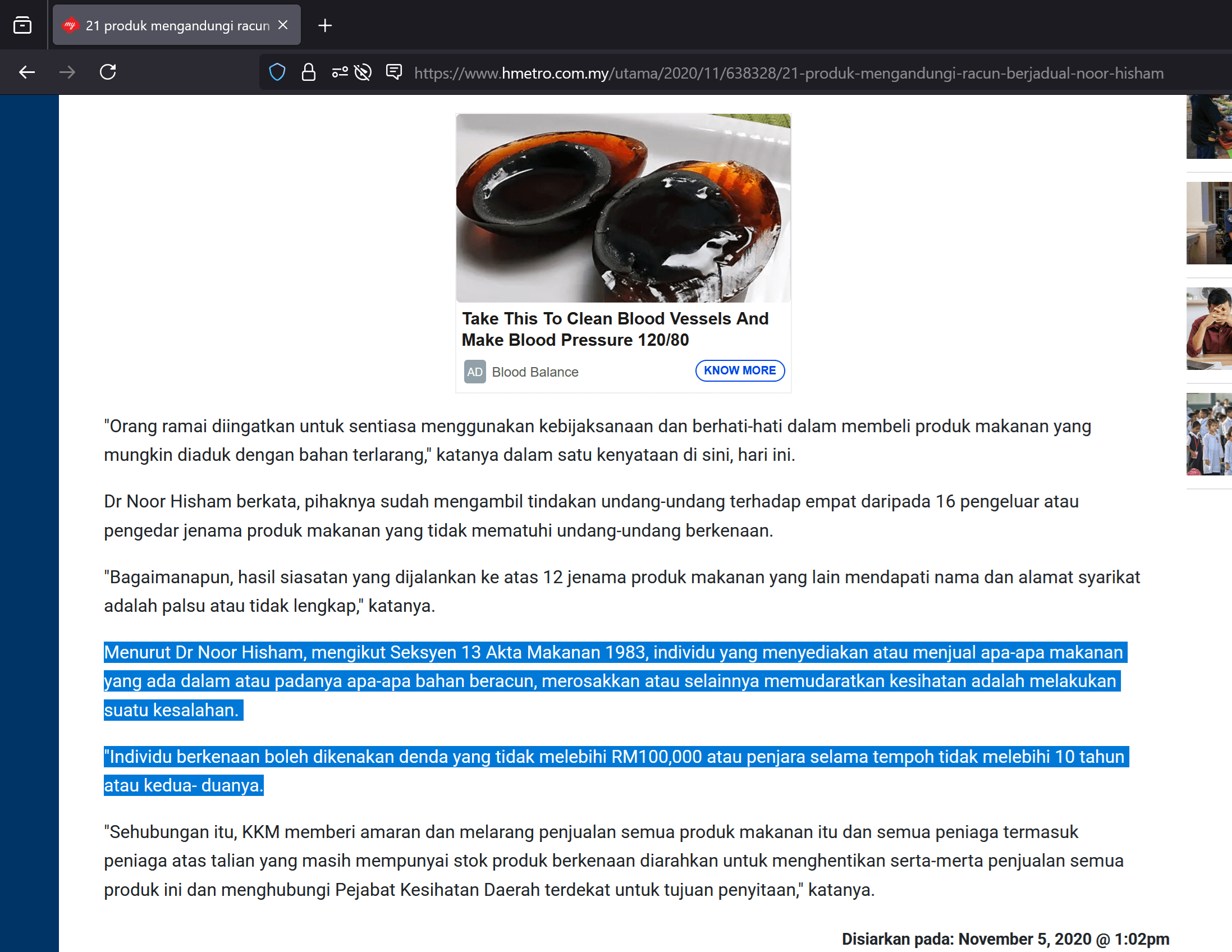Screen dimensions: 1232x952
Task: Open sidebar thumbnail of school students
Action: [x=1209, y=434]
